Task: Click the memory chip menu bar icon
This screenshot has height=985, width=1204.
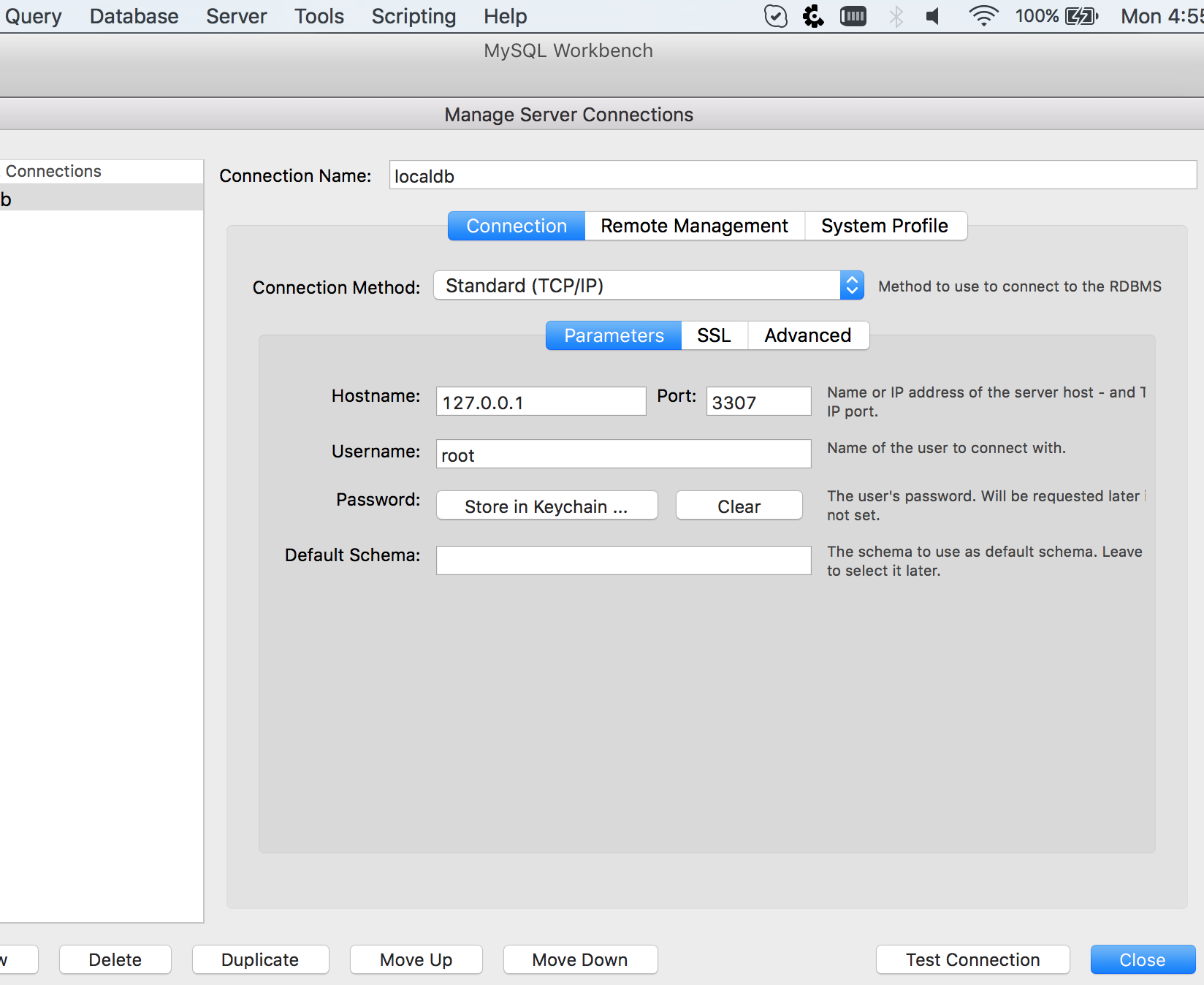Action: pos(853,16)
